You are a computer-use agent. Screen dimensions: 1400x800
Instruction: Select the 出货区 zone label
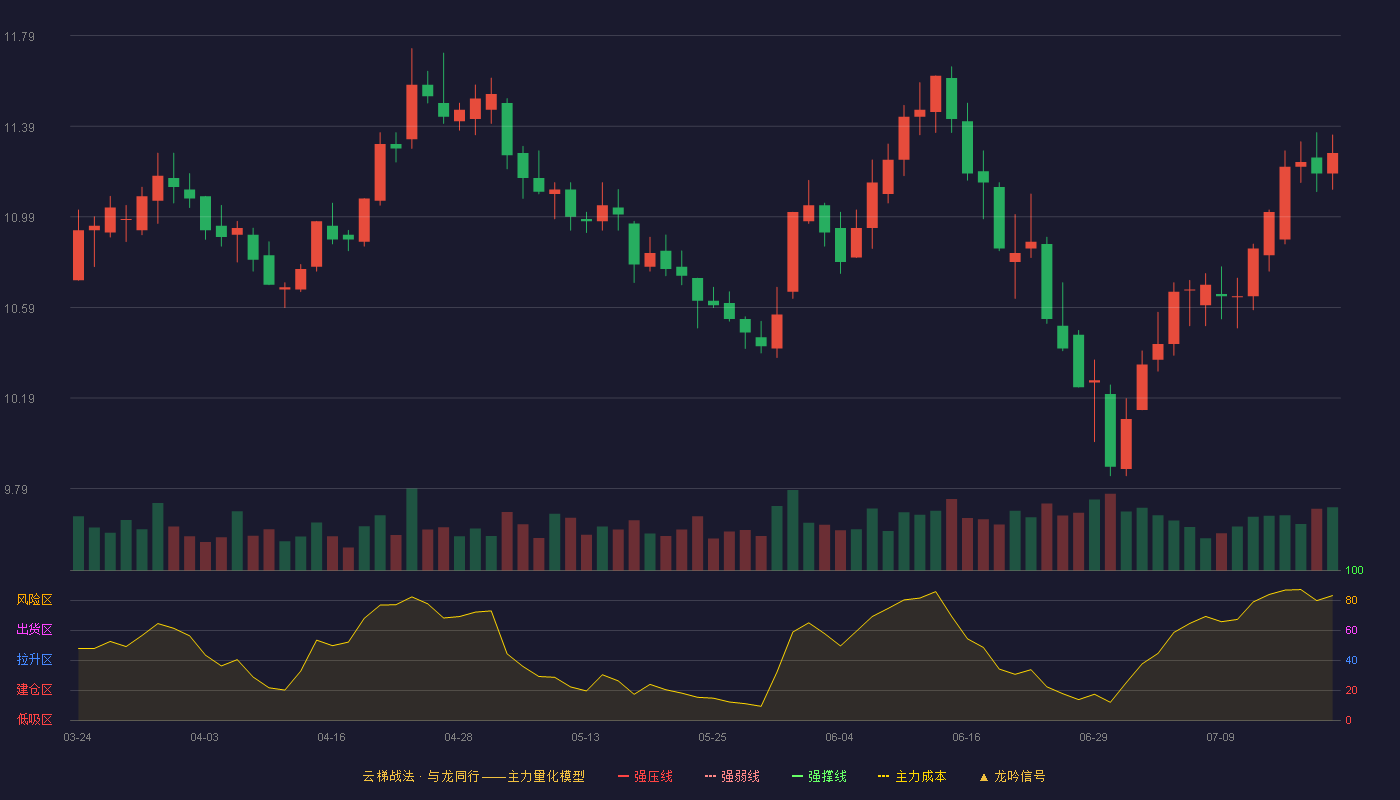pyautogui.click(x=34, y=630)
